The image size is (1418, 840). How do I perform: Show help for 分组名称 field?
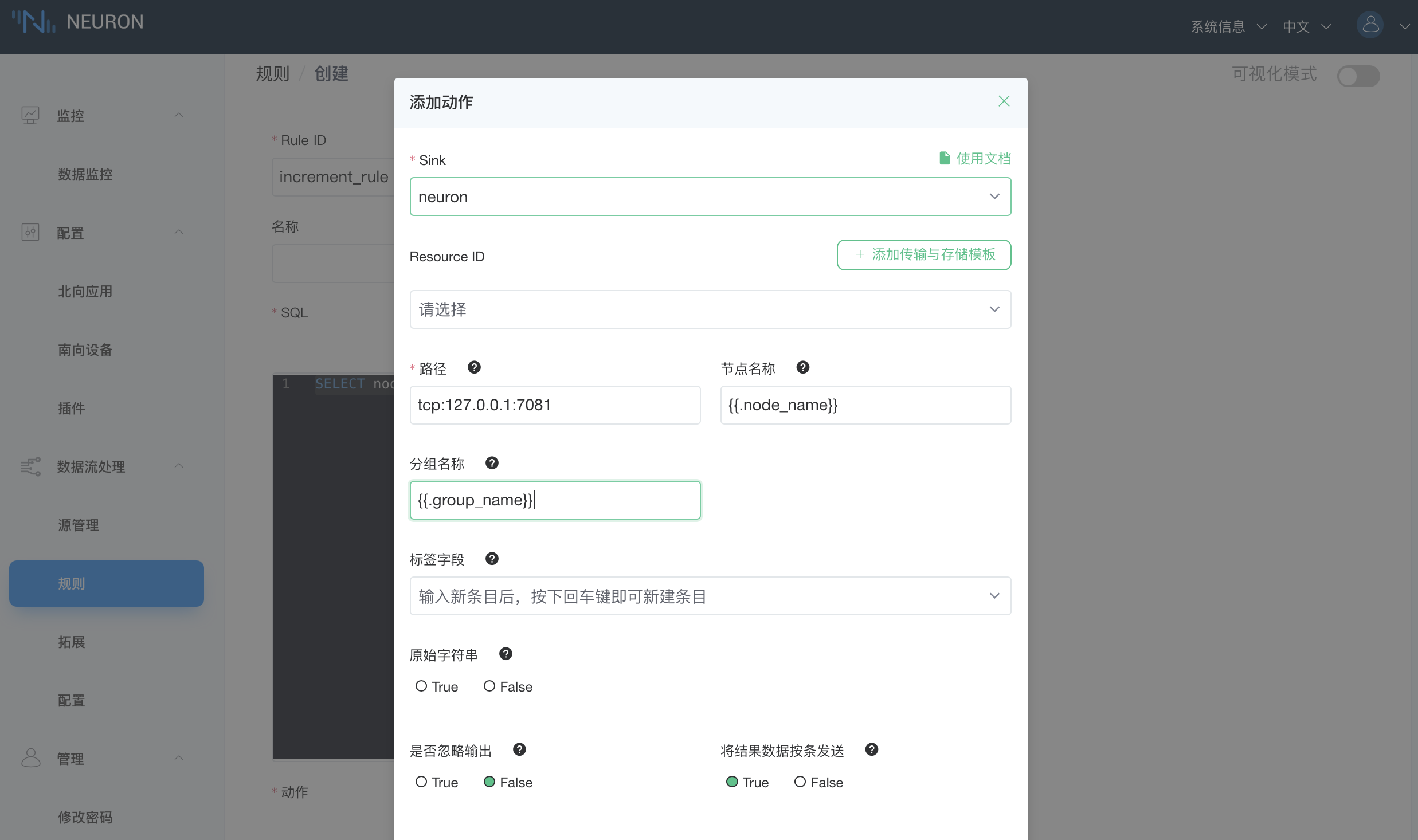(x=492, y=463)
